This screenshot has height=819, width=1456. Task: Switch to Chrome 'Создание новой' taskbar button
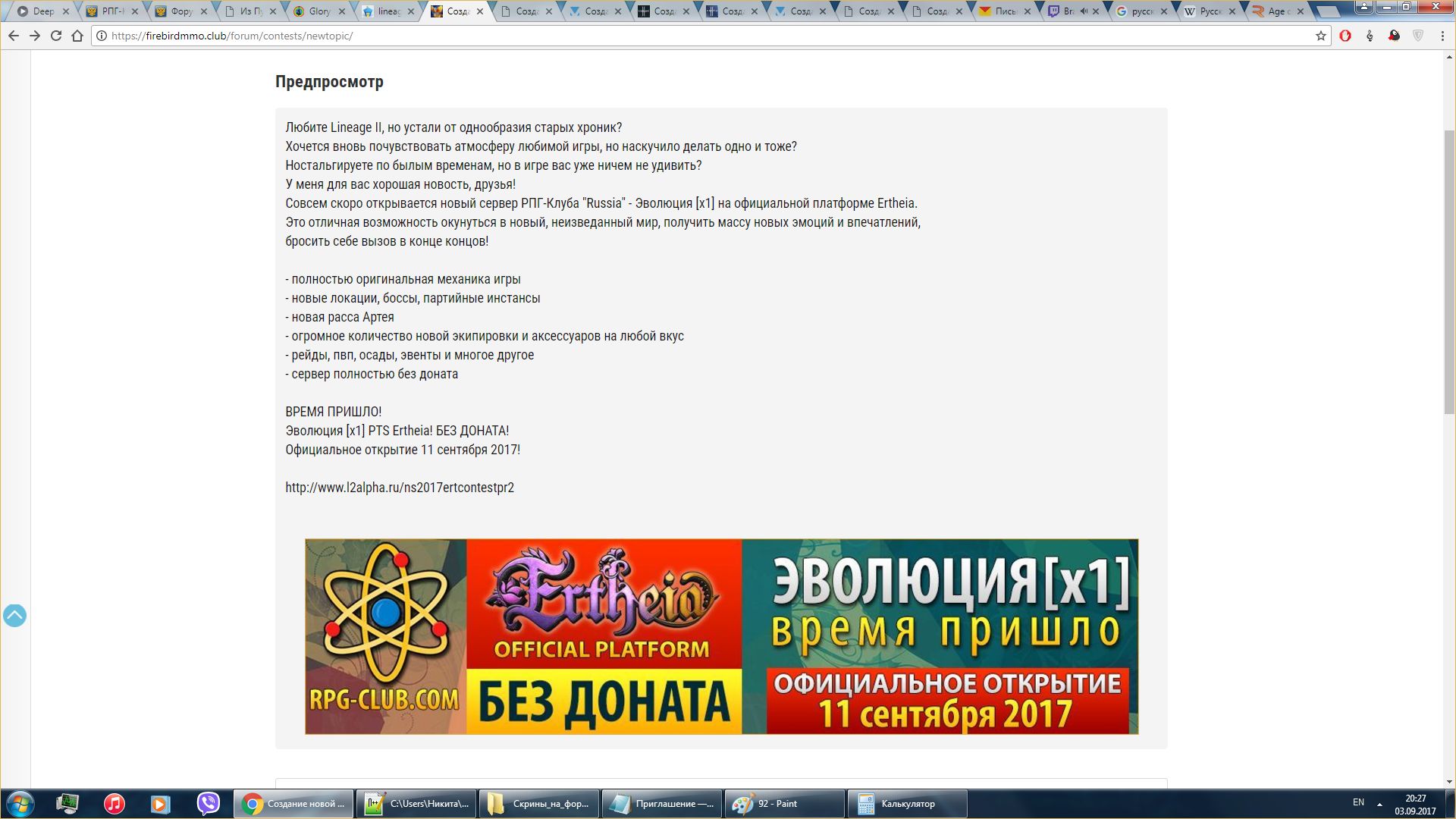click(293, 804)
